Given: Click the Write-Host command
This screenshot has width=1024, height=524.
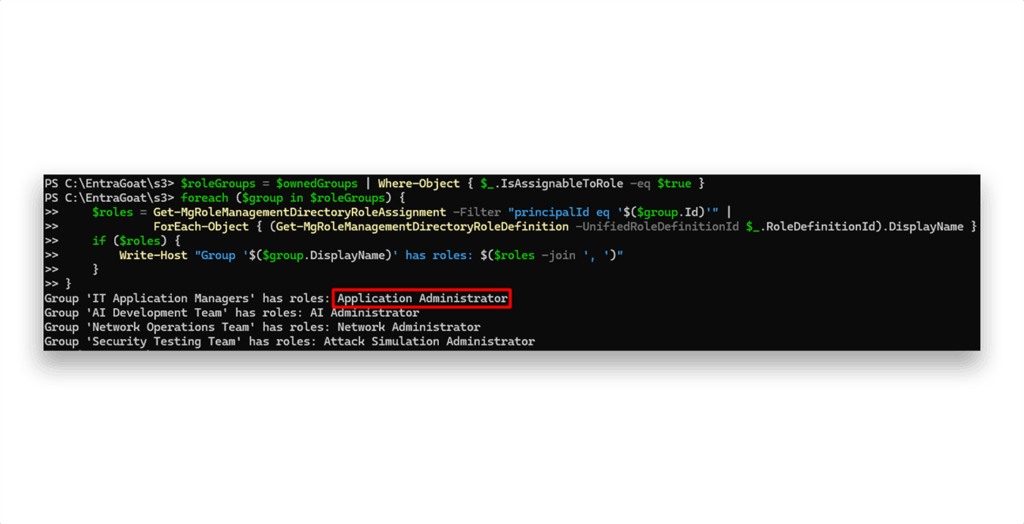Looking at the screenshot, I should click(x=153, y=255).
